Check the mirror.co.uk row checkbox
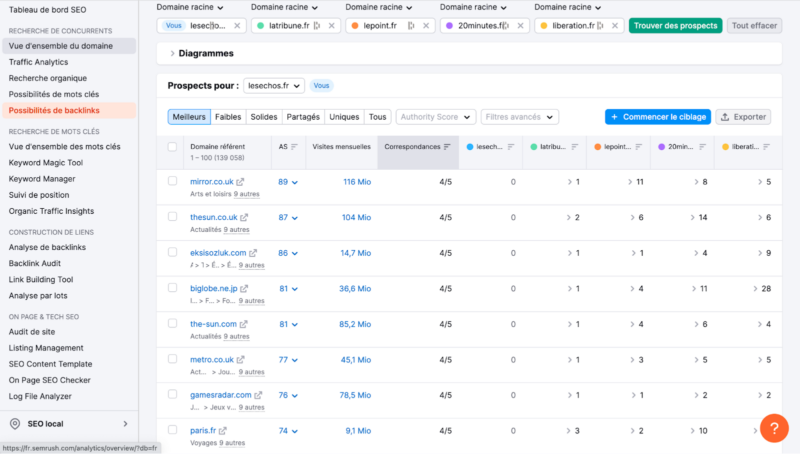Screen dimensions: 800x454 coord(172,181)
